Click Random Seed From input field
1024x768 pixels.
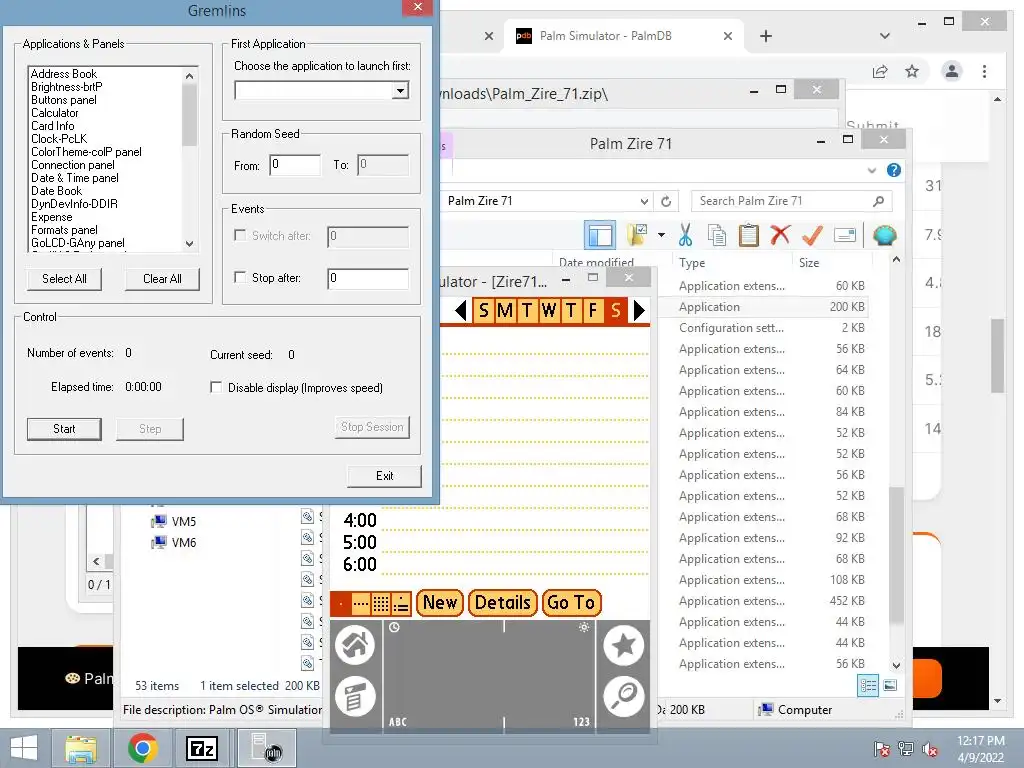[x=295, y=165]
